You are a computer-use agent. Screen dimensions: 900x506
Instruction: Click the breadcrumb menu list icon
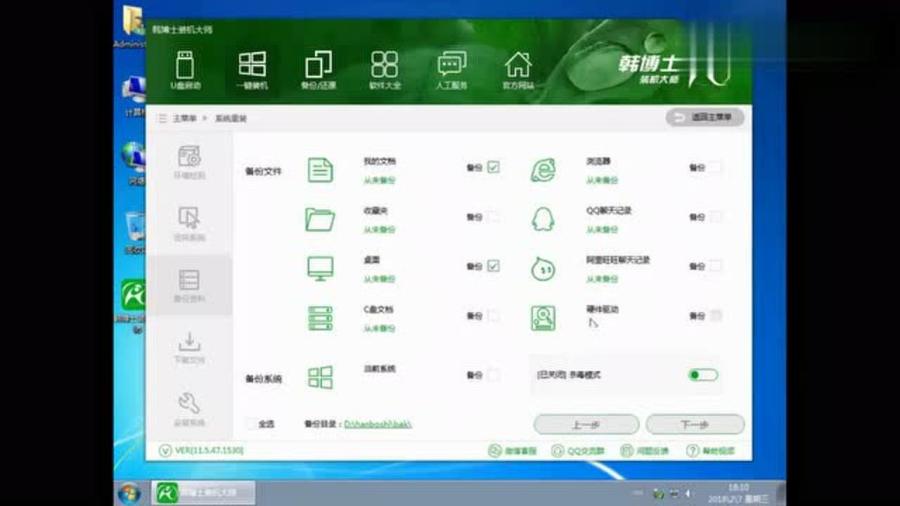tap(162, 118)
